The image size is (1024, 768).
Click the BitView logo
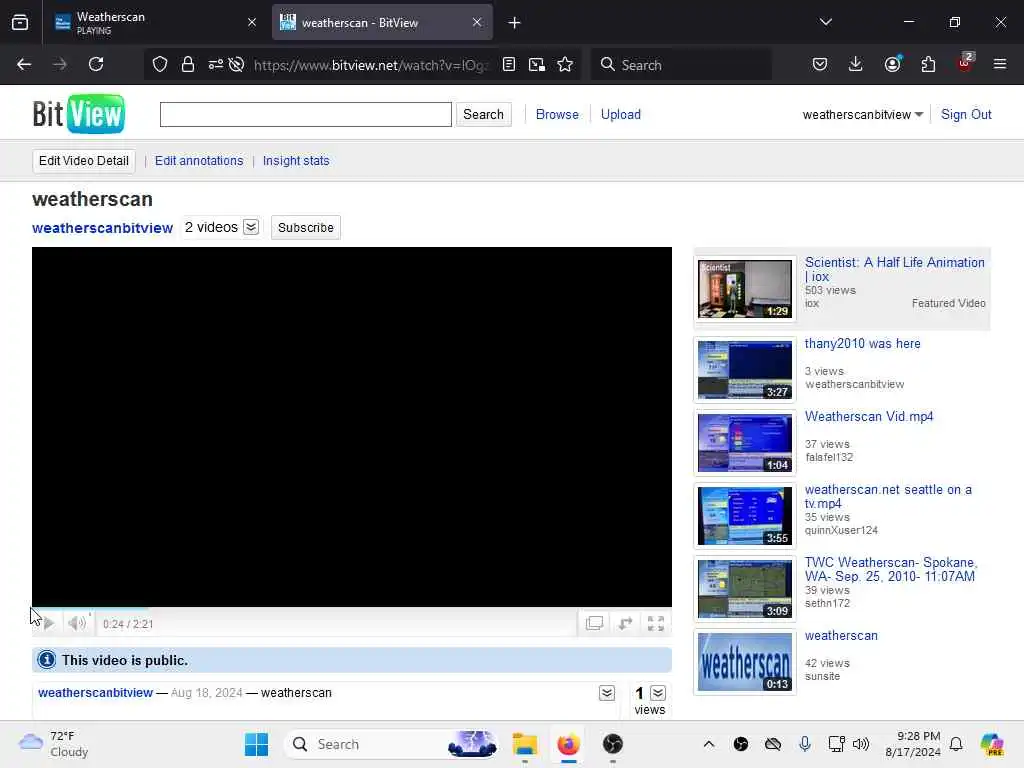click(x=78, y=114)
